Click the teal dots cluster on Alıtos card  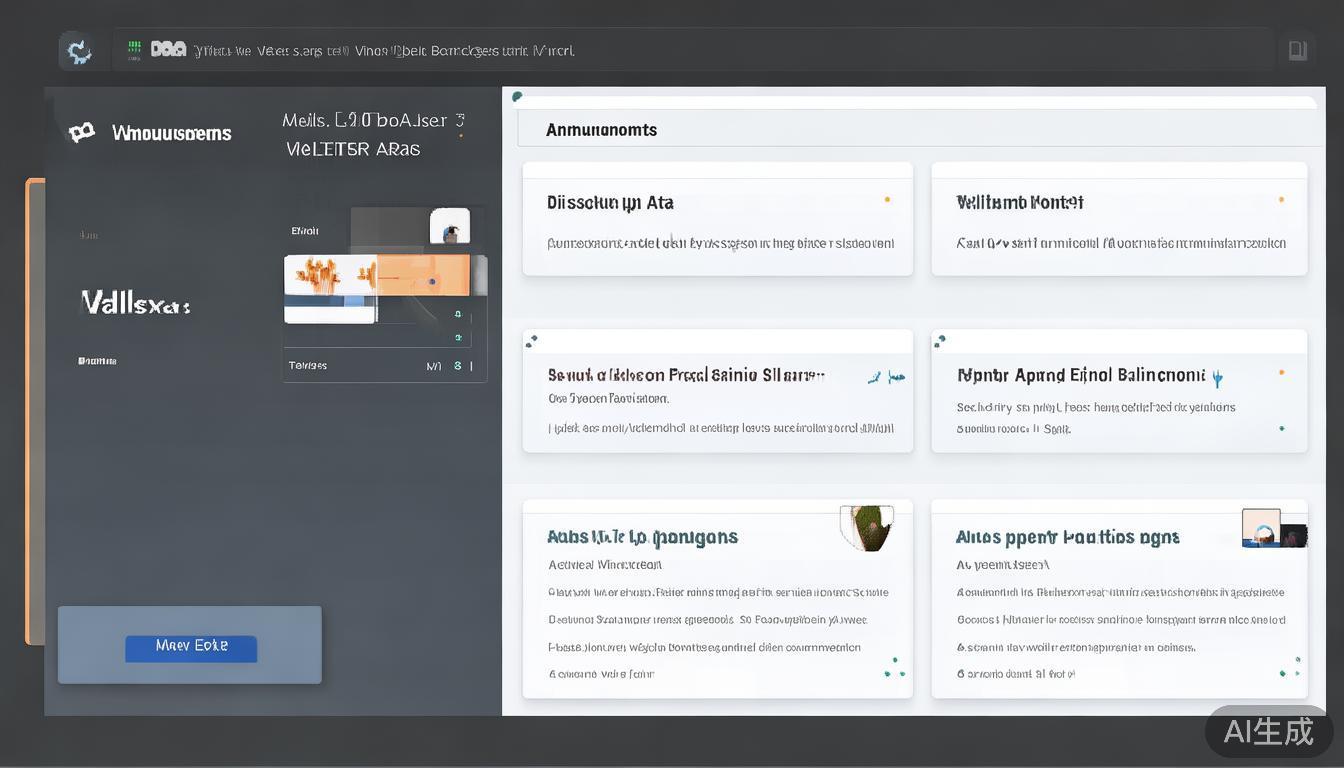pyautogui.click(x=1291, y=667)
